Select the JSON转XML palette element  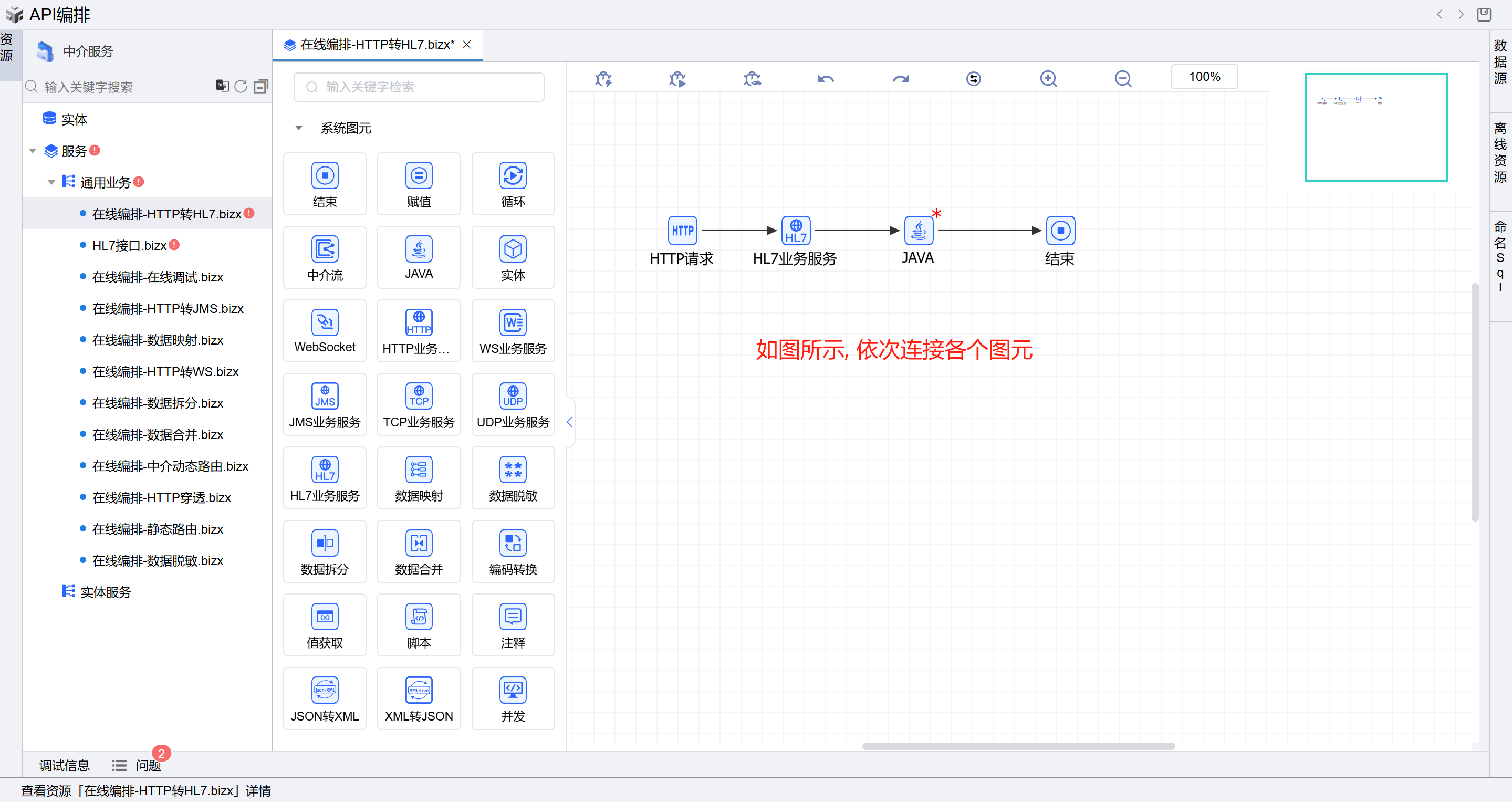pos(325,698)
